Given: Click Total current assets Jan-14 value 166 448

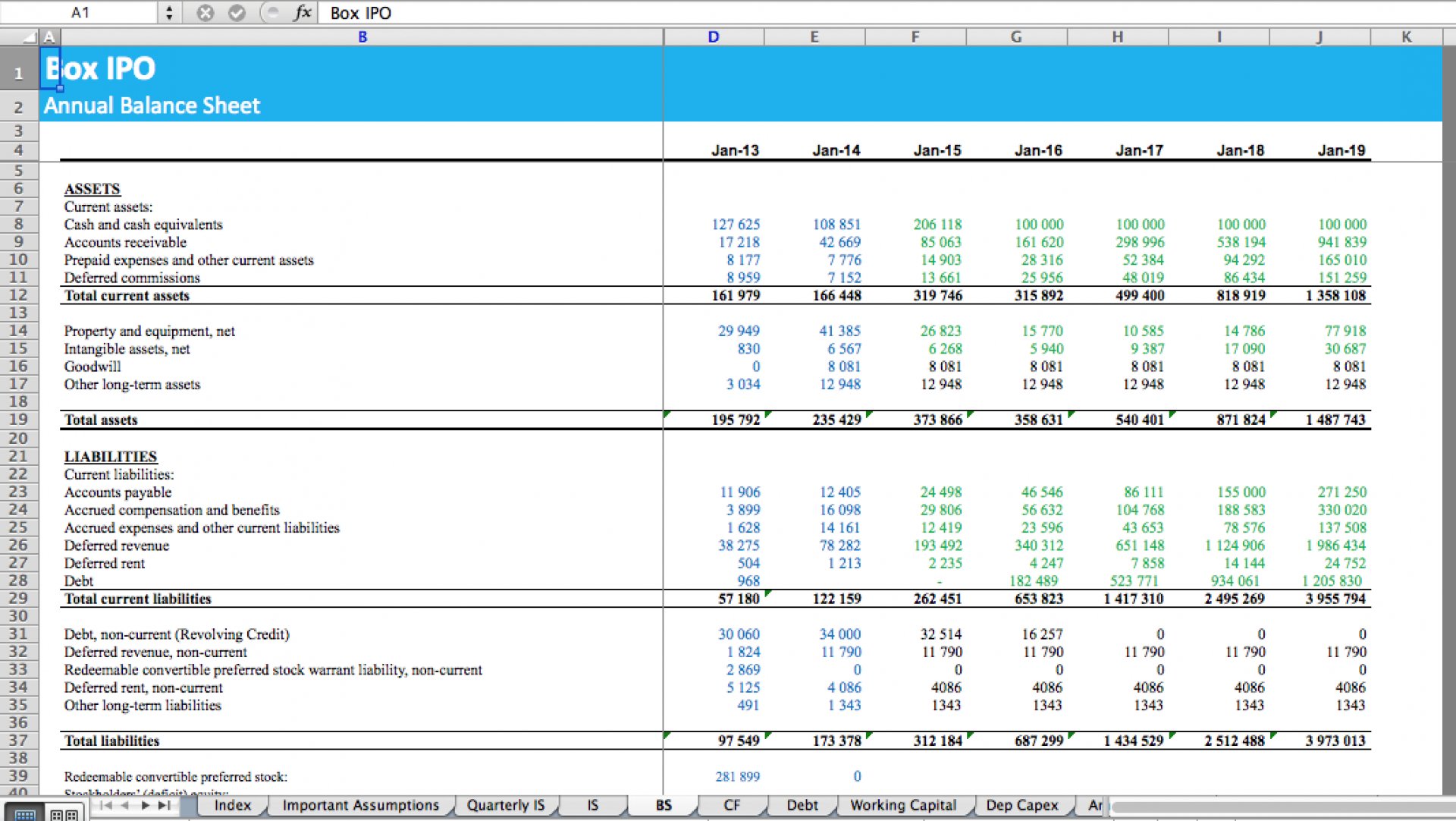Looking at the screenshot, I should click(x=836, y=296).
